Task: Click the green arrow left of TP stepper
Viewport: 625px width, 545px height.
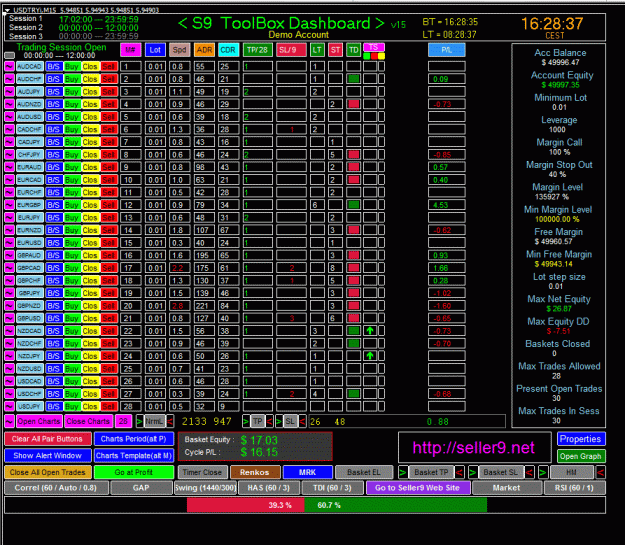Action: (x=246, y=421)
